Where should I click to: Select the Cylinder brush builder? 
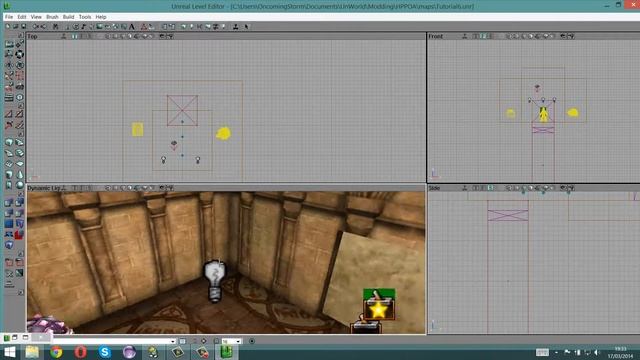pyautogui.click(x=9, y=174)
